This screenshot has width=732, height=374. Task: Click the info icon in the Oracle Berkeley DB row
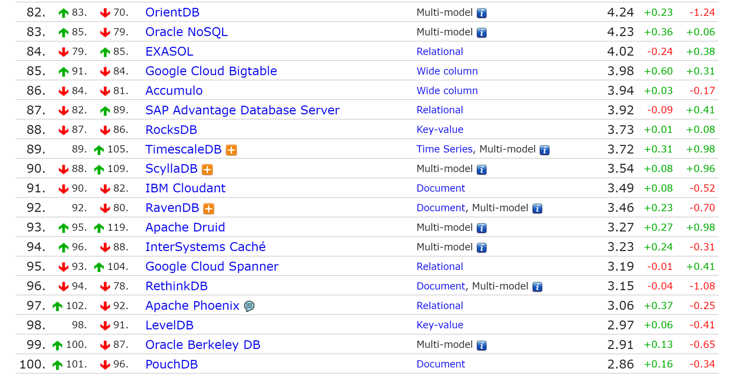[x=482, y=346]
